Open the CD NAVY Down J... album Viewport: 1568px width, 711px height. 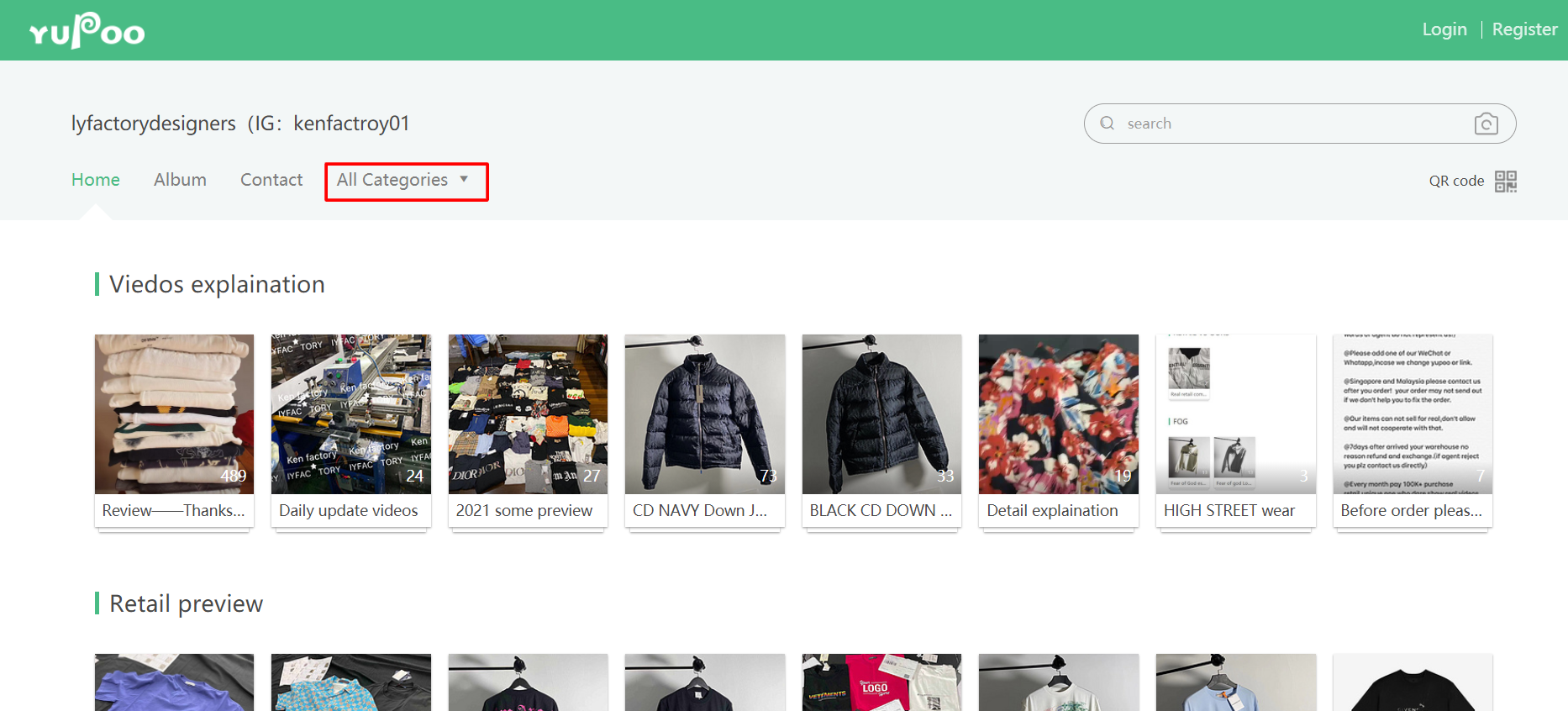[x=705, y=431]
